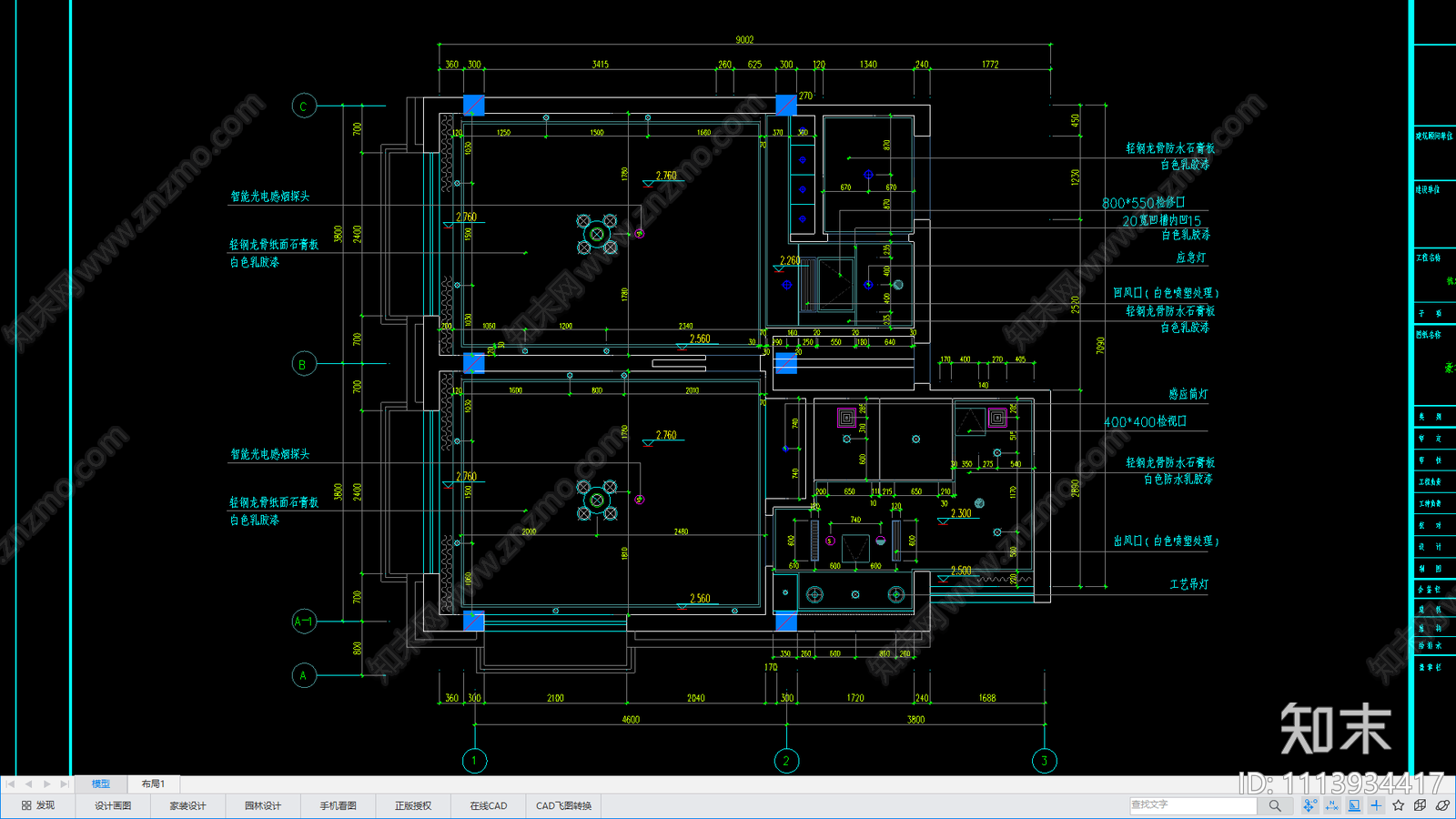1456x819 pixels.
Task: Click the 4600 bottom dimension text
Action: [x=631, y=720]
